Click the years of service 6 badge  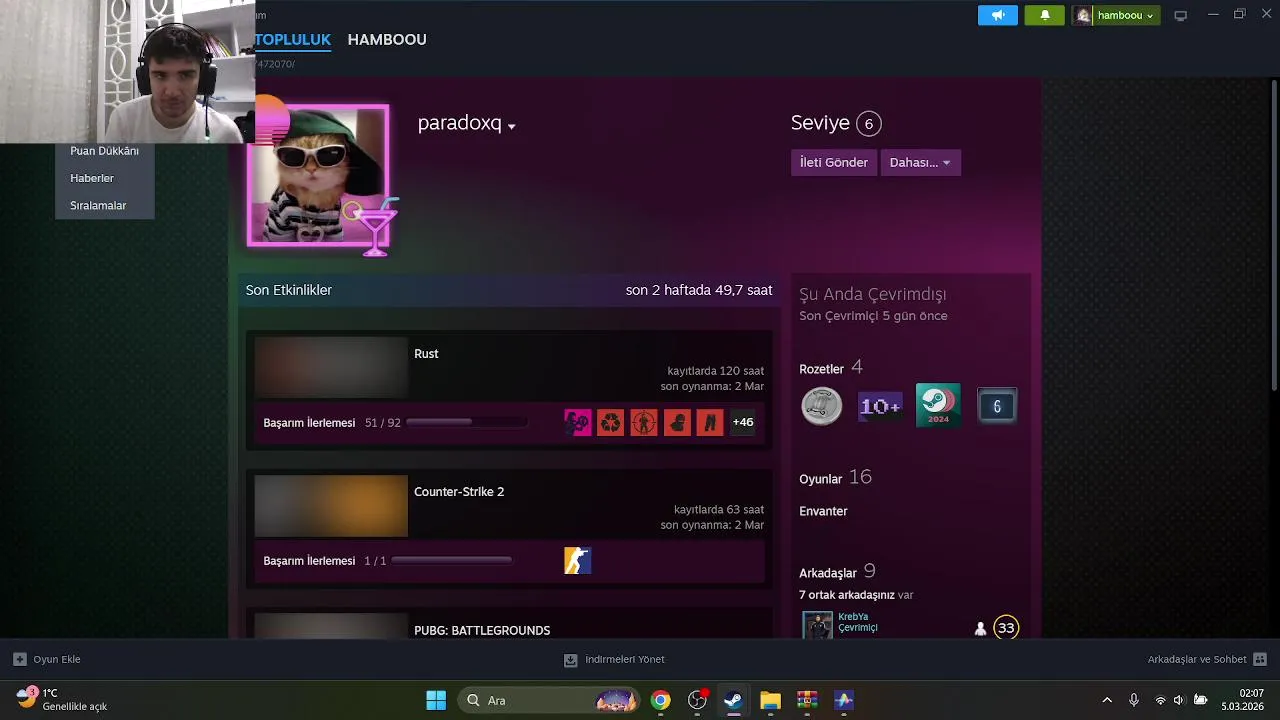click(x=997, y=406)
